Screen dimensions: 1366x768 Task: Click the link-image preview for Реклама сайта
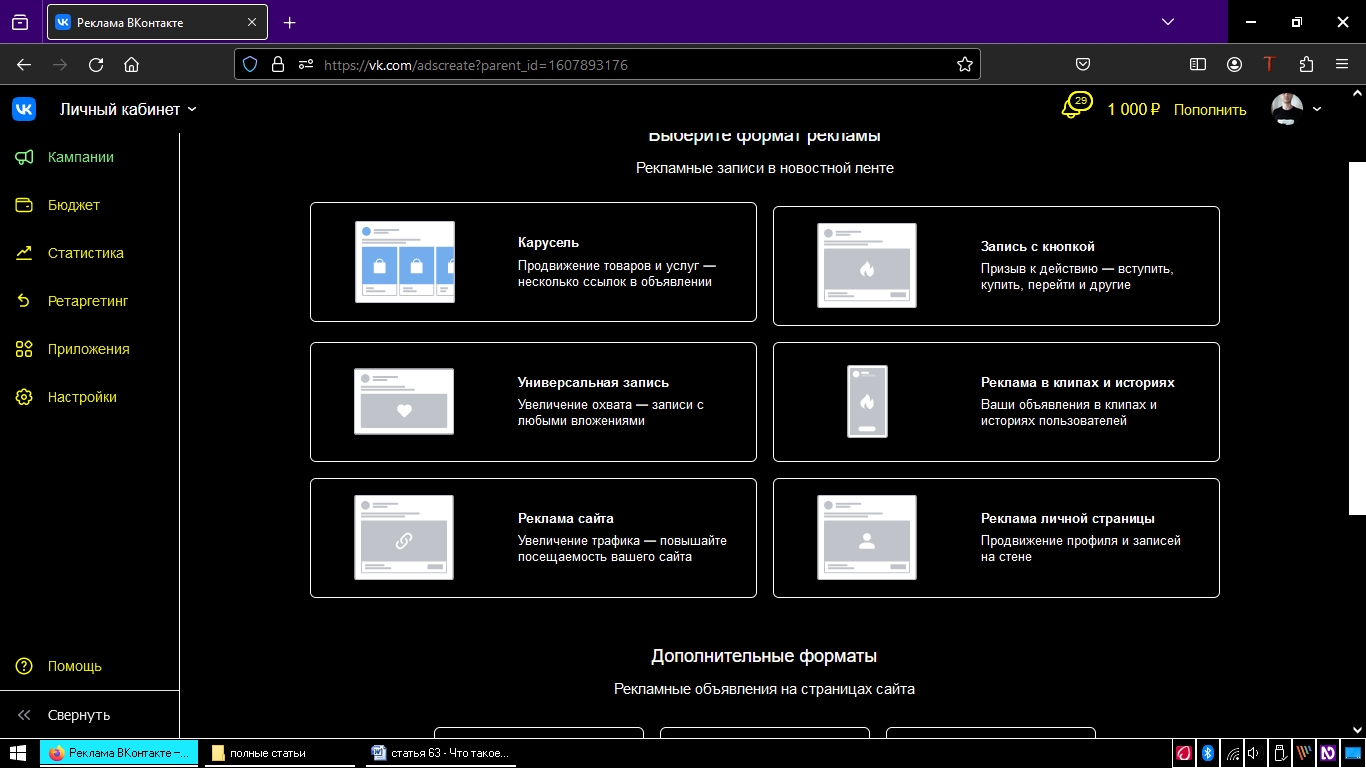[404, 538]
